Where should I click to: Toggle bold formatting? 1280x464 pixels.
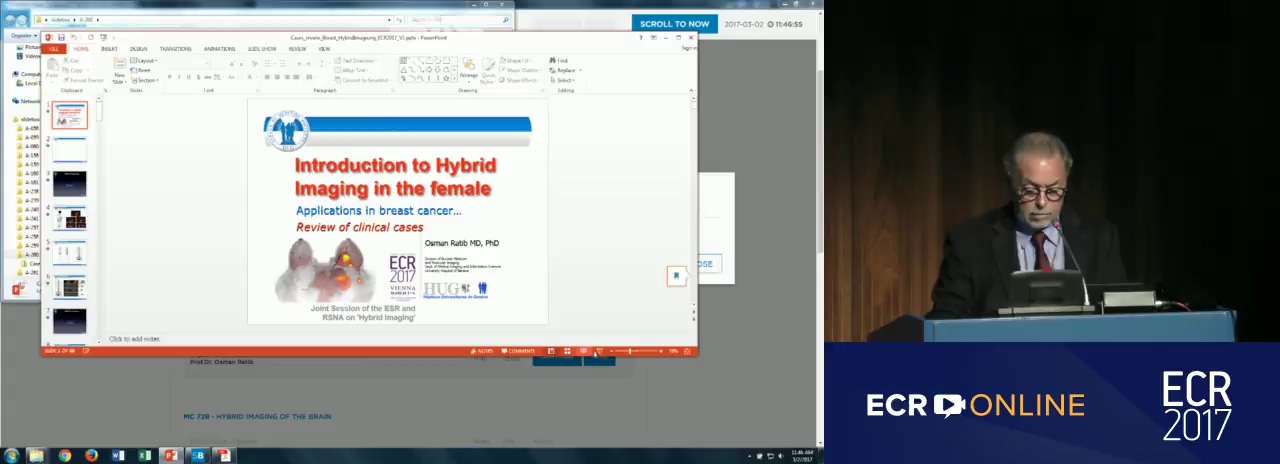pyautogui.click(x=170, y=77)
